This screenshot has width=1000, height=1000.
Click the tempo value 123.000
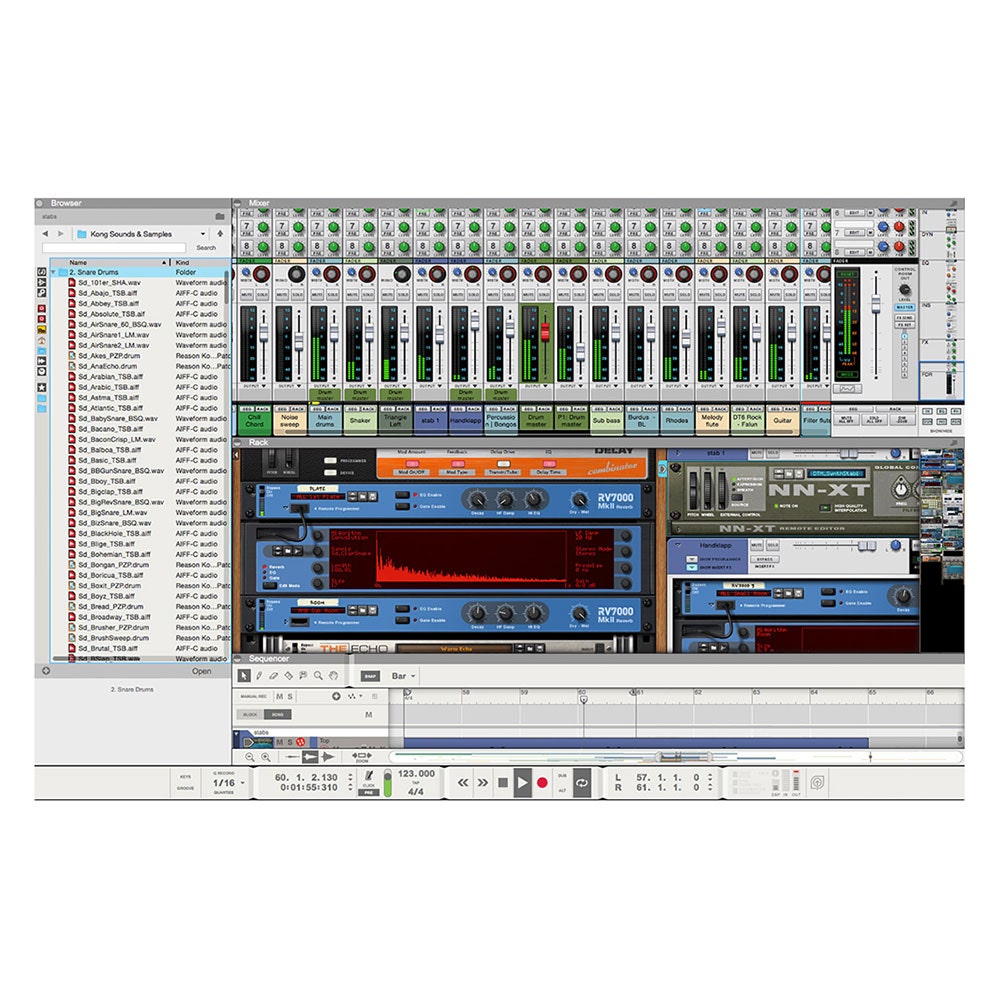[416, 774]
